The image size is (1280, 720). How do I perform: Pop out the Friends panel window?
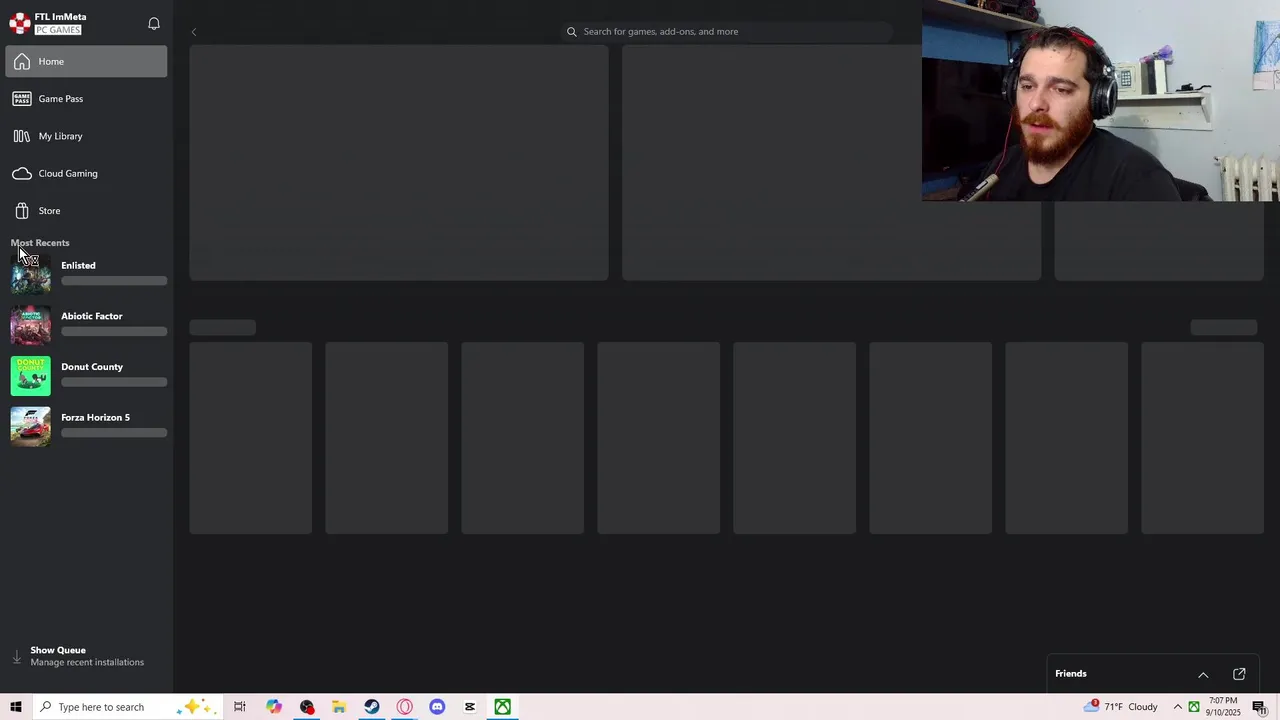(x=1239, y=674)
